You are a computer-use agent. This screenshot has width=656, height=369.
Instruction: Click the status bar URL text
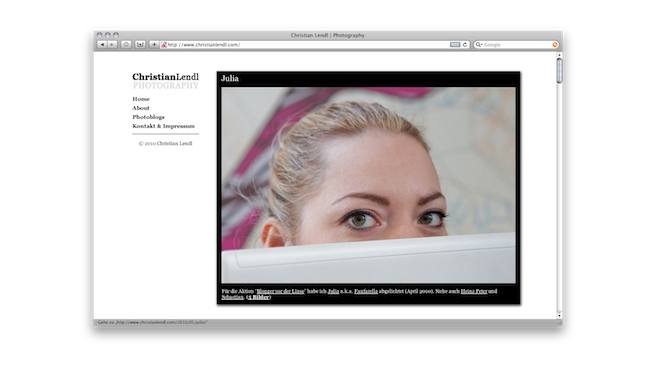pos(152,323)
